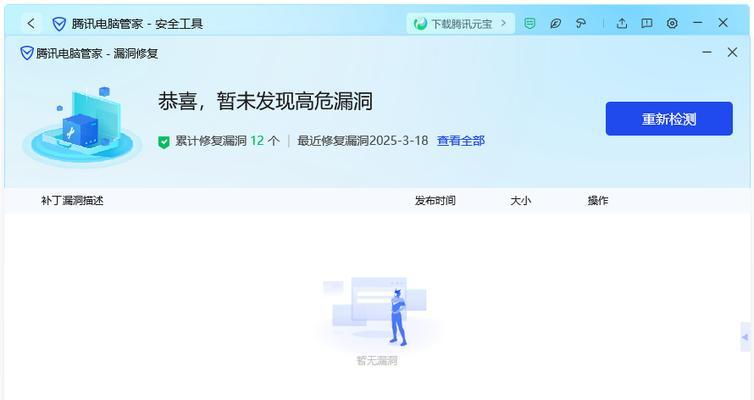This screenshot has height=400, width=754.
Task: Click the 重新检测 button
Action: pos(669,119)
